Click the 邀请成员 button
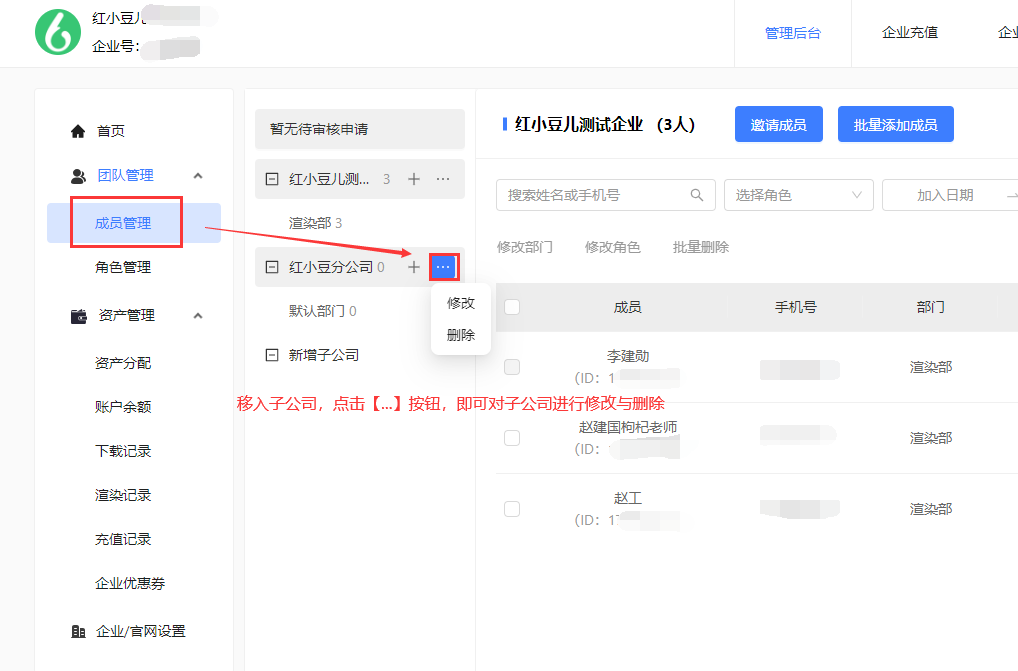 (x=778, y=124)
